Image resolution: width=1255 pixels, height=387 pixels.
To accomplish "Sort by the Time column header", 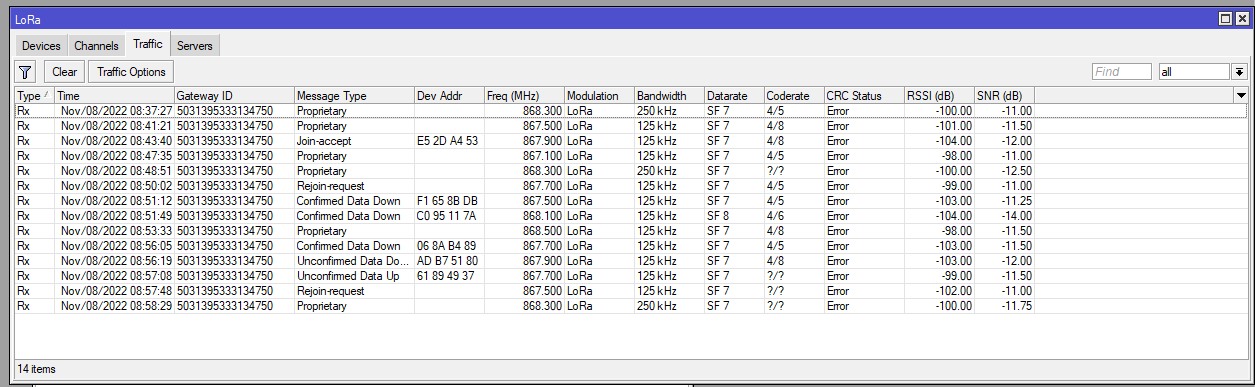I will pyautogui.click(x=115, y=95).
